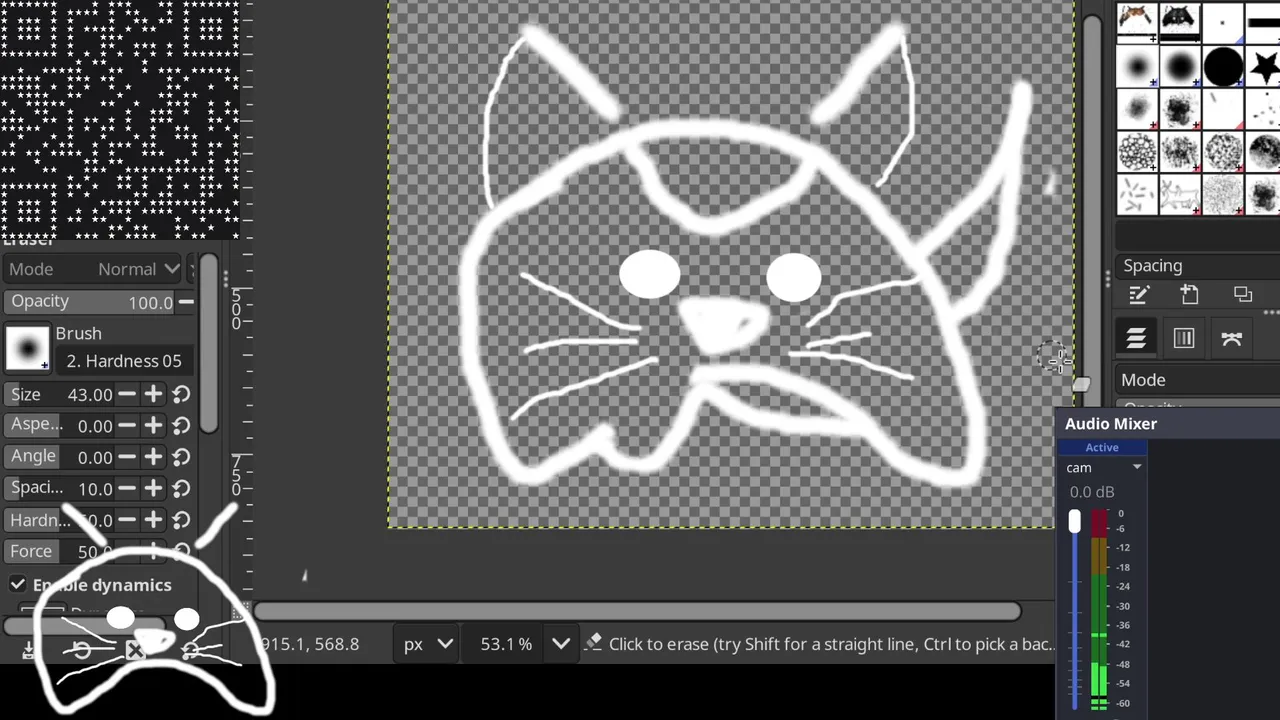
Task: Click the brush name field '2. Hardness 05'
Action: click(124, 361)
